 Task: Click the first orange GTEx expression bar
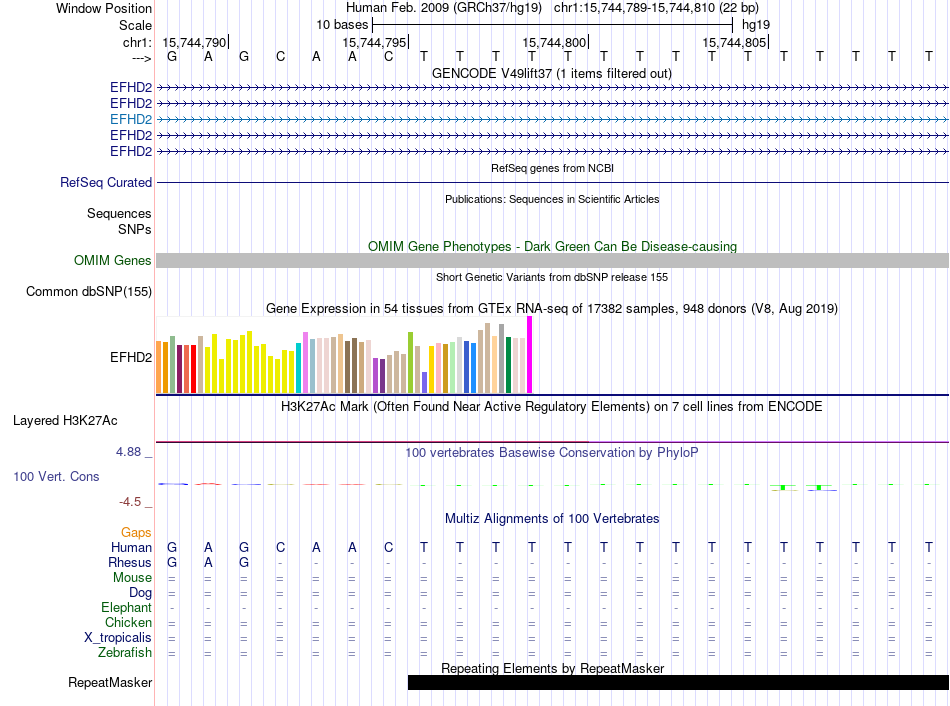[x=159, y=368]
